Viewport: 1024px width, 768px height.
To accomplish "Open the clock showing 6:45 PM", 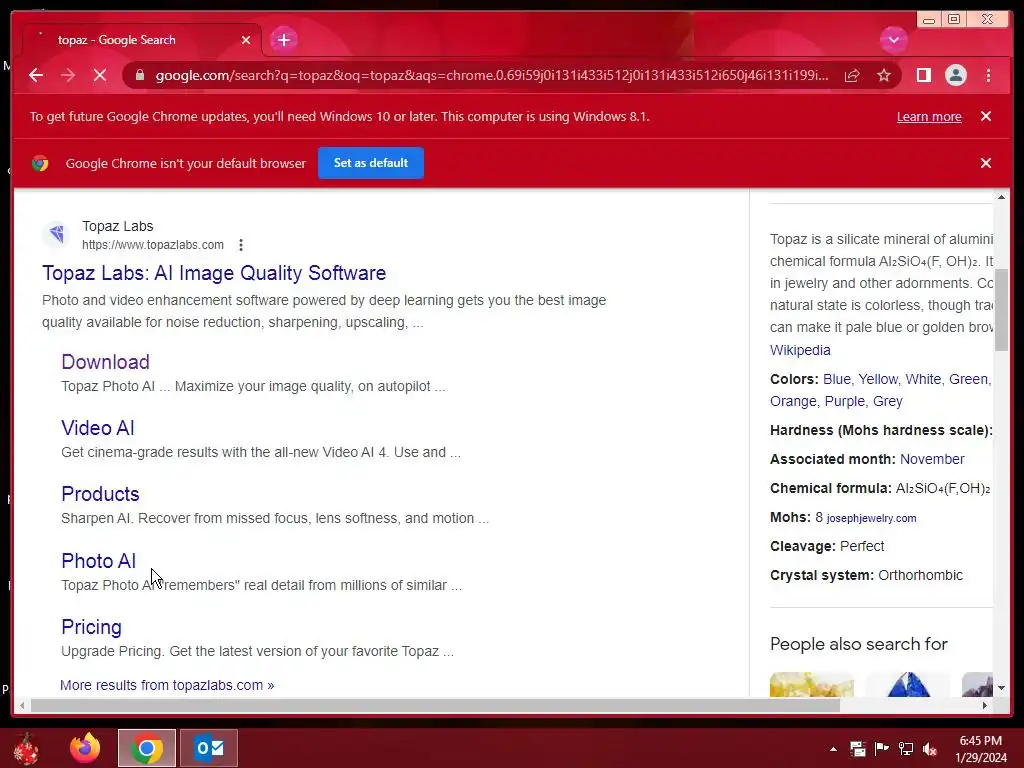I will click(x=980, y=749).
